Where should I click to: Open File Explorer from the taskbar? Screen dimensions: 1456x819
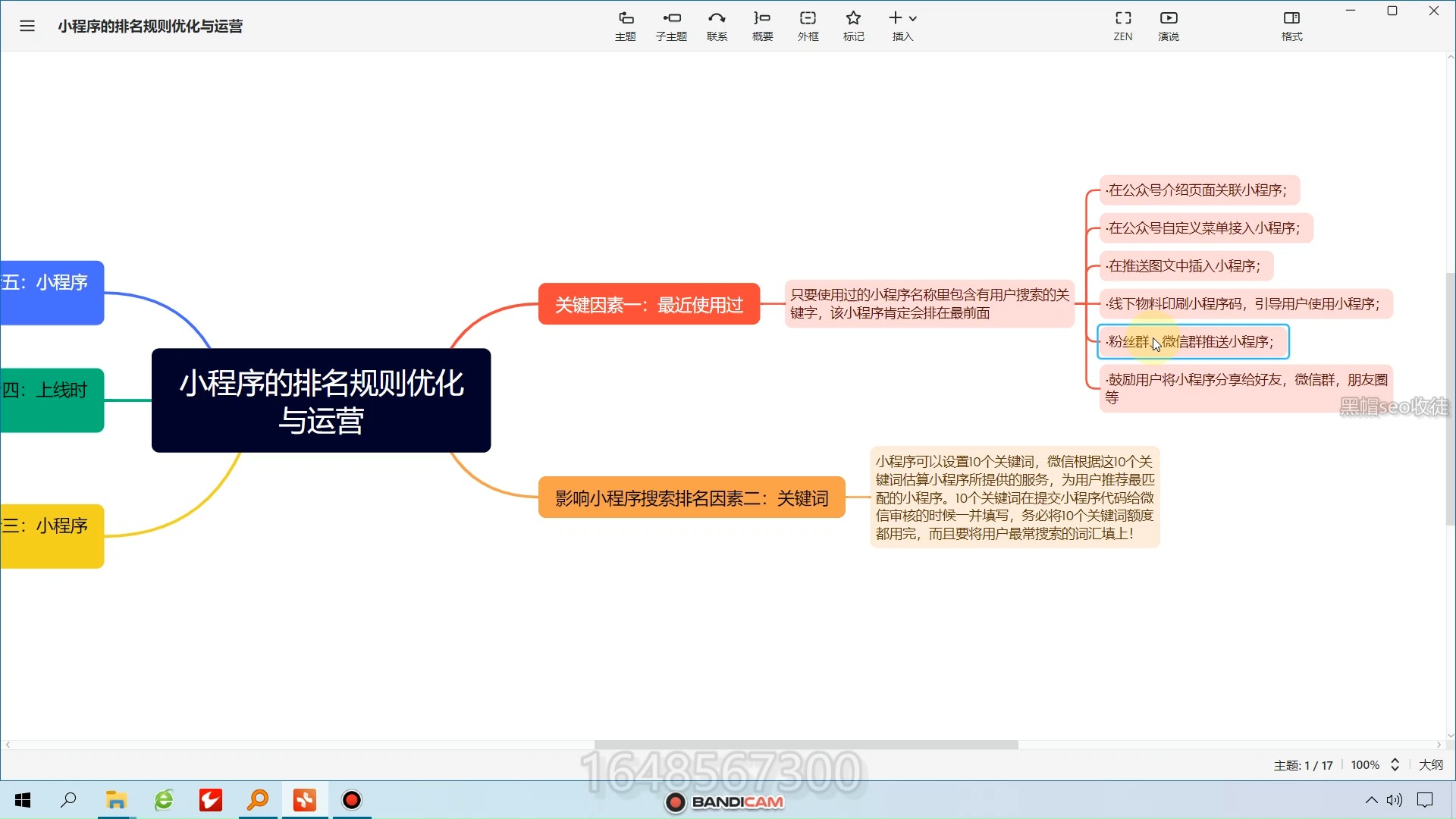116,800
